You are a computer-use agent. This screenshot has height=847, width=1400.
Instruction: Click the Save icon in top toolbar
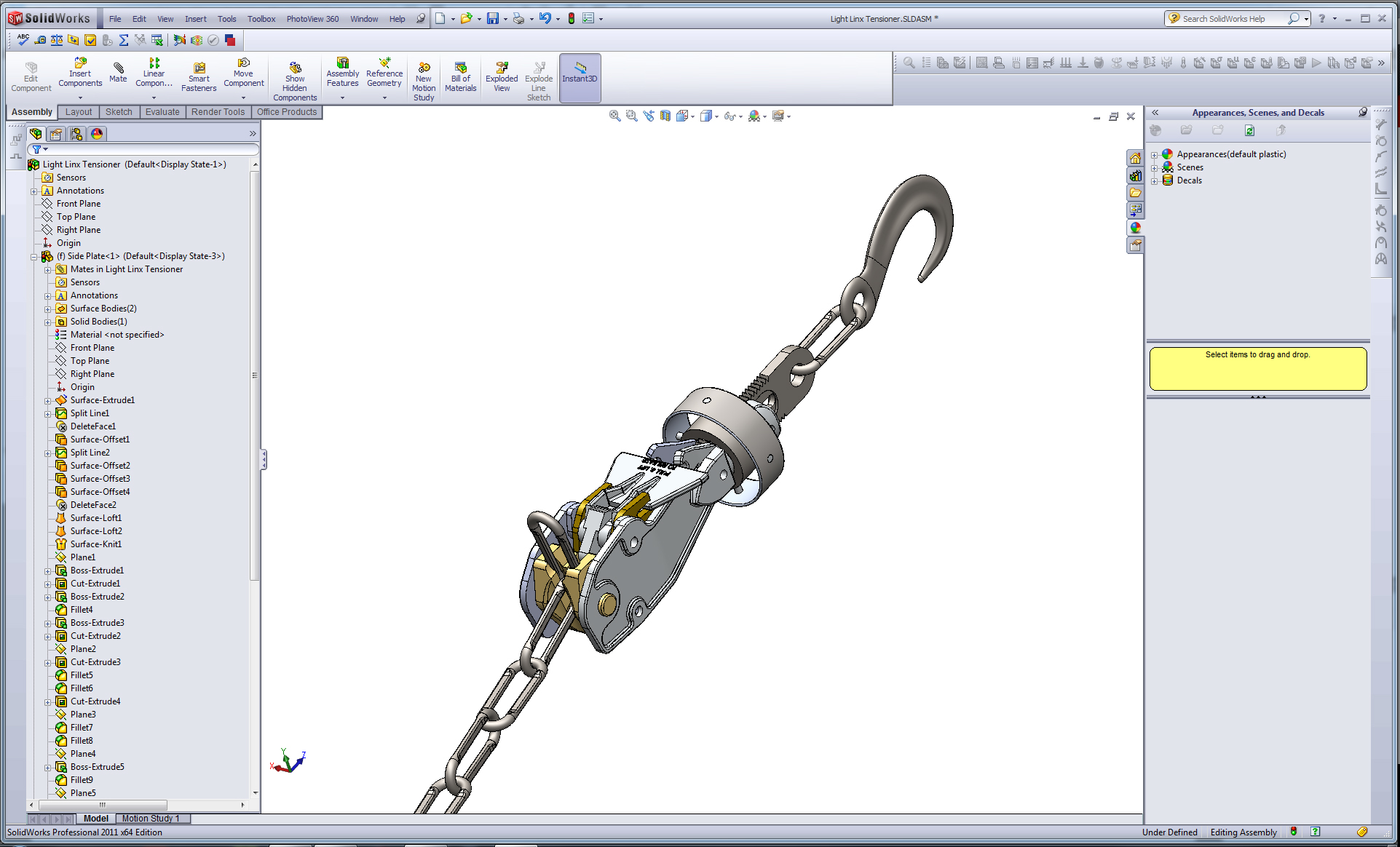(x=493, y=19)
